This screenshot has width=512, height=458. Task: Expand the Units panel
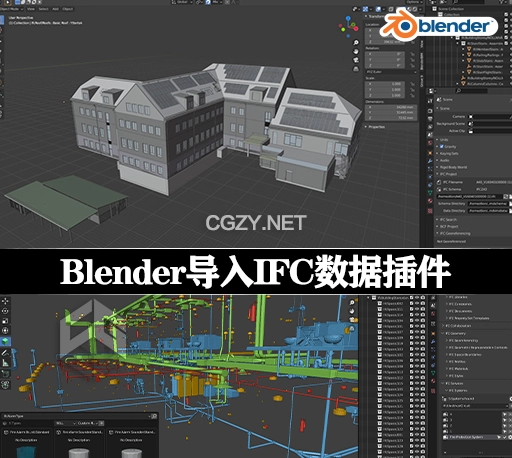click(x=443, y=140)
